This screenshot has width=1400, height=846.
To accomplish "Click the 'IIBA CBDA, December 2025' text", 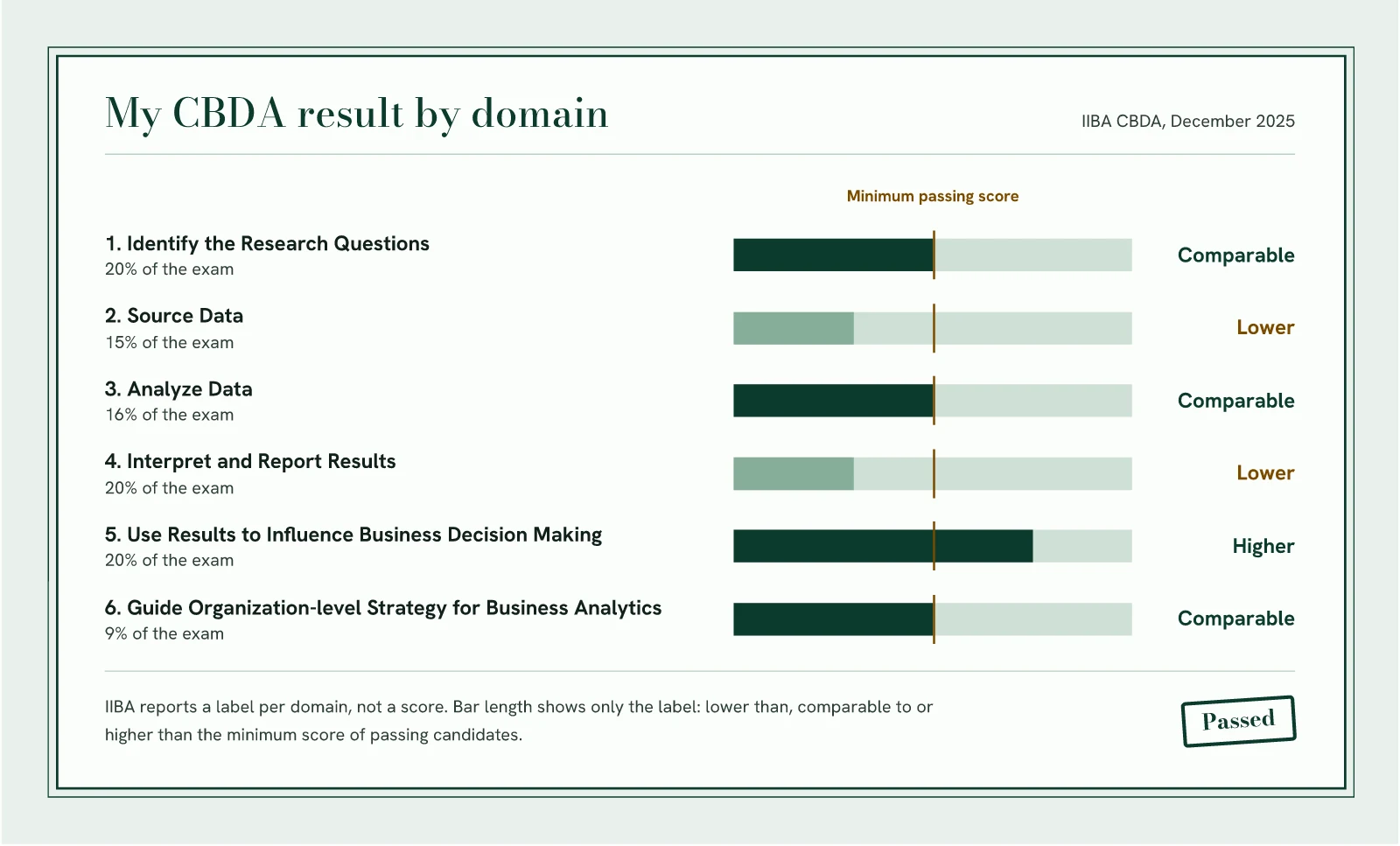I will 1188,121.
